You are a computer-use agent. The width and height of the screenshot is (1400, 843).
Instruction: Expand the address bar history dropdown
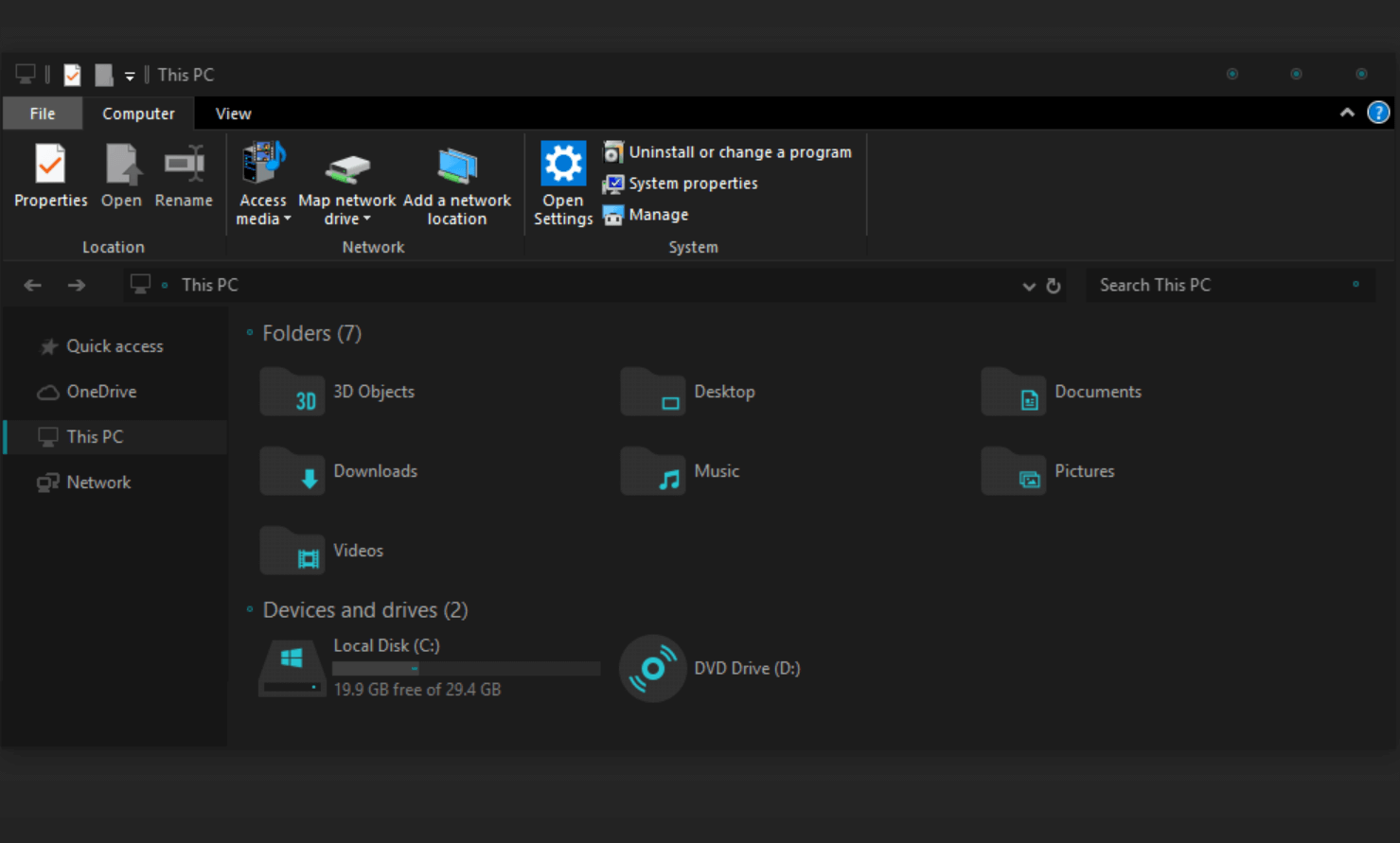tap(1029, 286)
